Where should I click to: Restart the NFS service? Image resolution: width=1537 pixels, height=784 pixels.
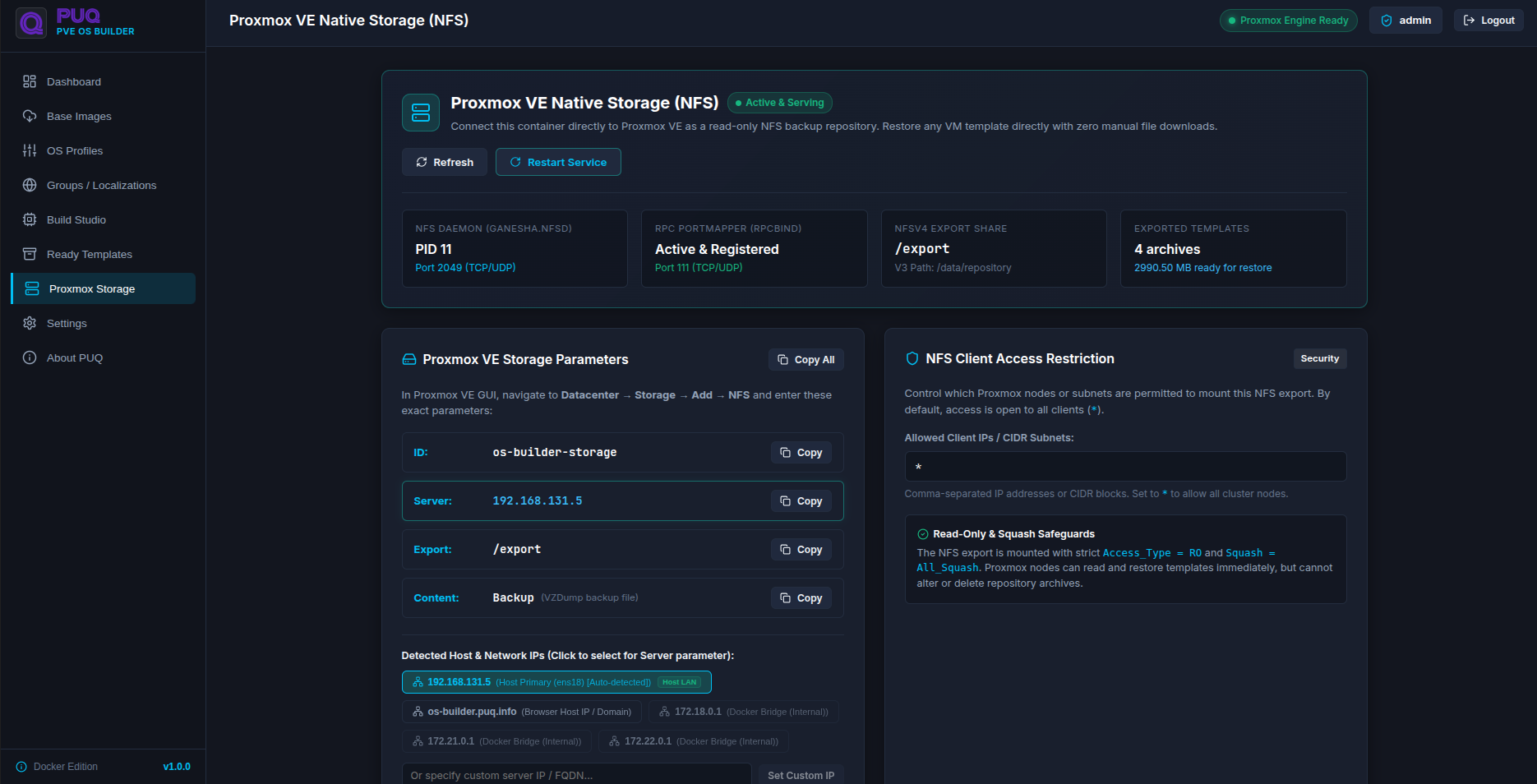pyautogui.click(x=558, y=162)
